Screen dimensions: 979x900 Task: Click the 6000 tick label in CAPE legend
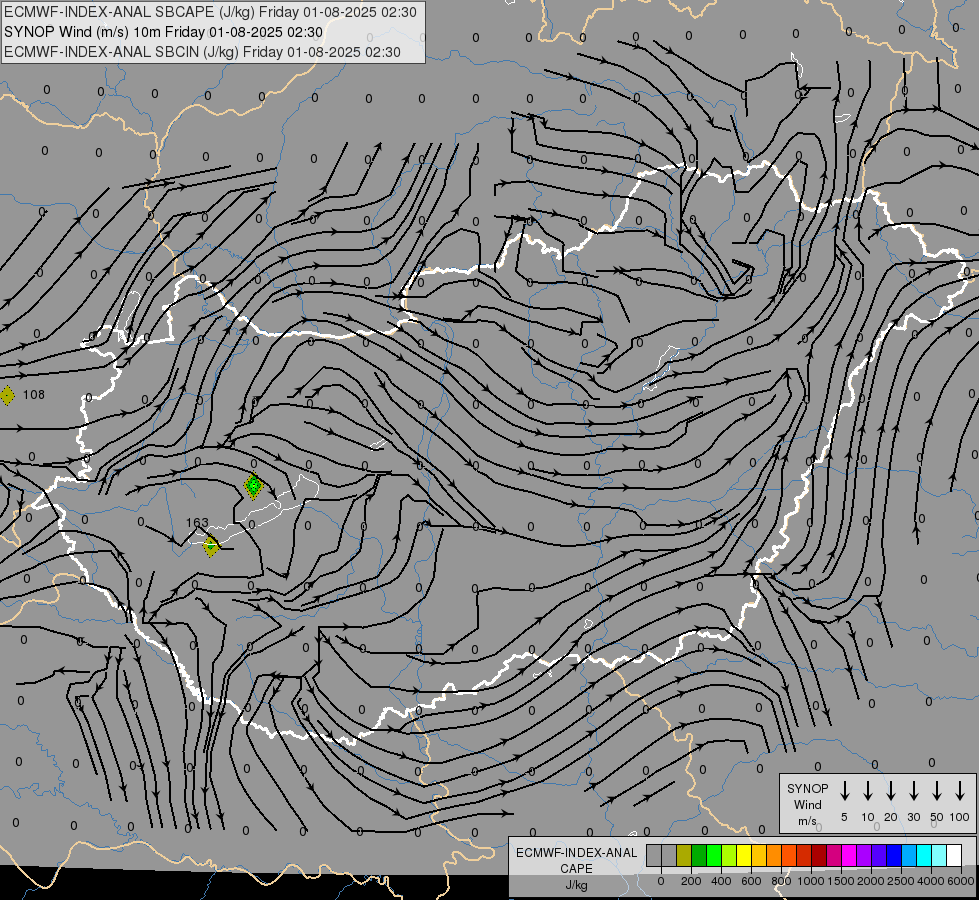(961, 881)
